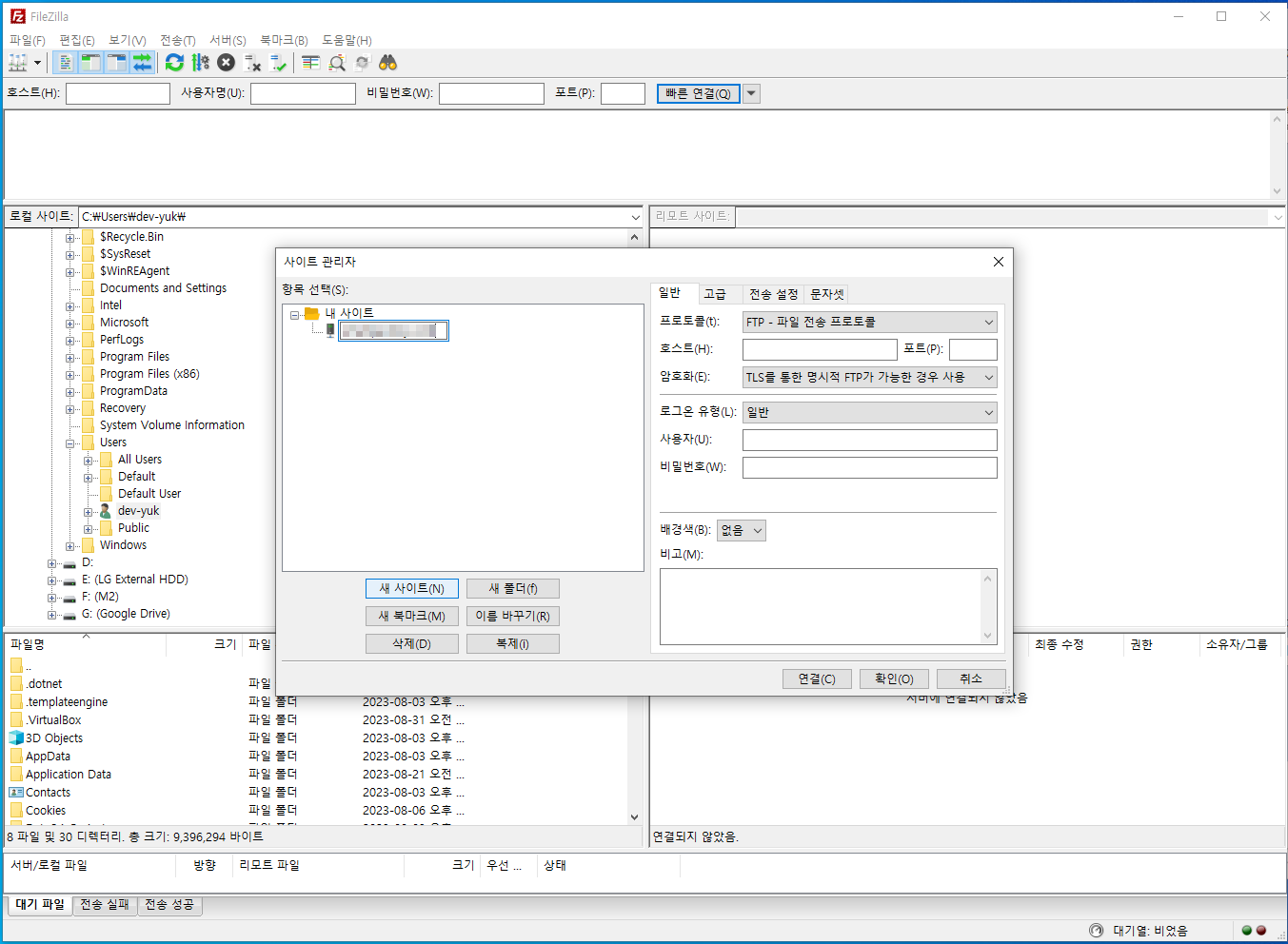This screenshot has height=944, width=1288.
Task: Open the 서버(S) menu
Action: (x=228, y=40)
